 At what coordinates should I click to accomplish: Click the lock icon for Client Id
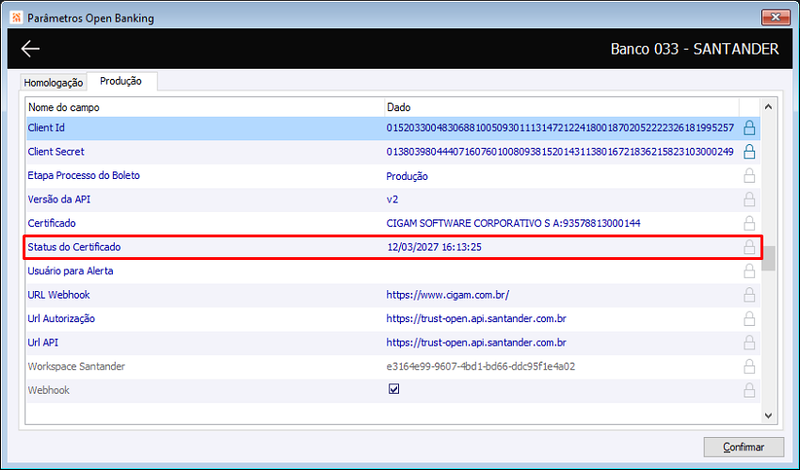[x=749, y=128]
